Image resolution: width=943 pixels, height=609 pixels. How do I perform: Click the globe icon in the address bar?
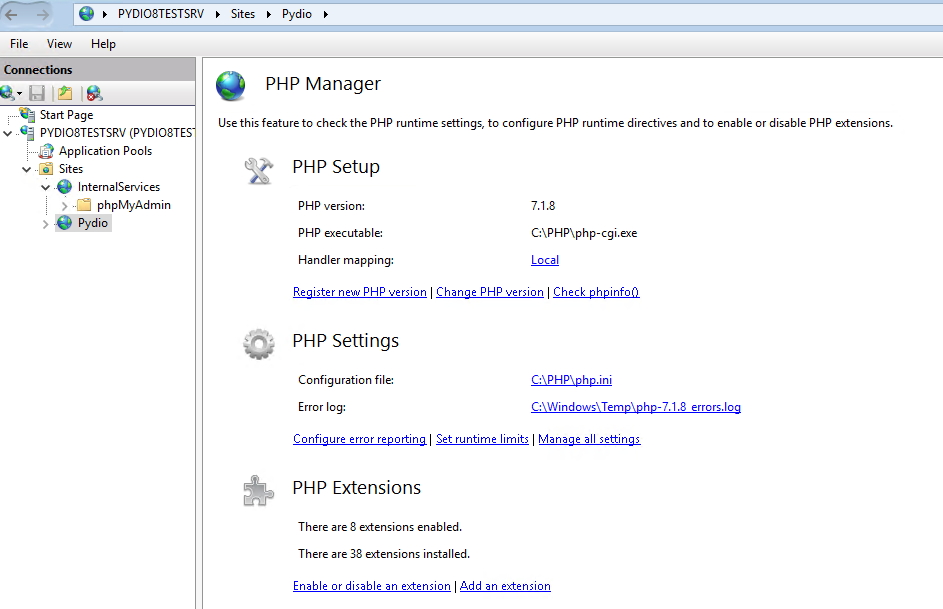point(87,14)
